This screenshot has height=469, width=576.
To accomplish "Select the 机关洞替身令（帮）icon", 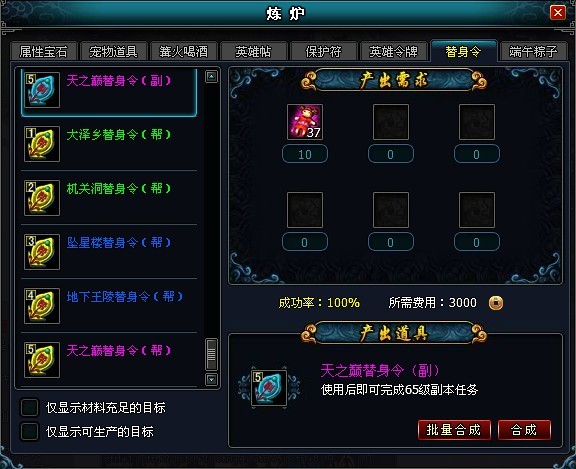I will (x=42, y=198).
